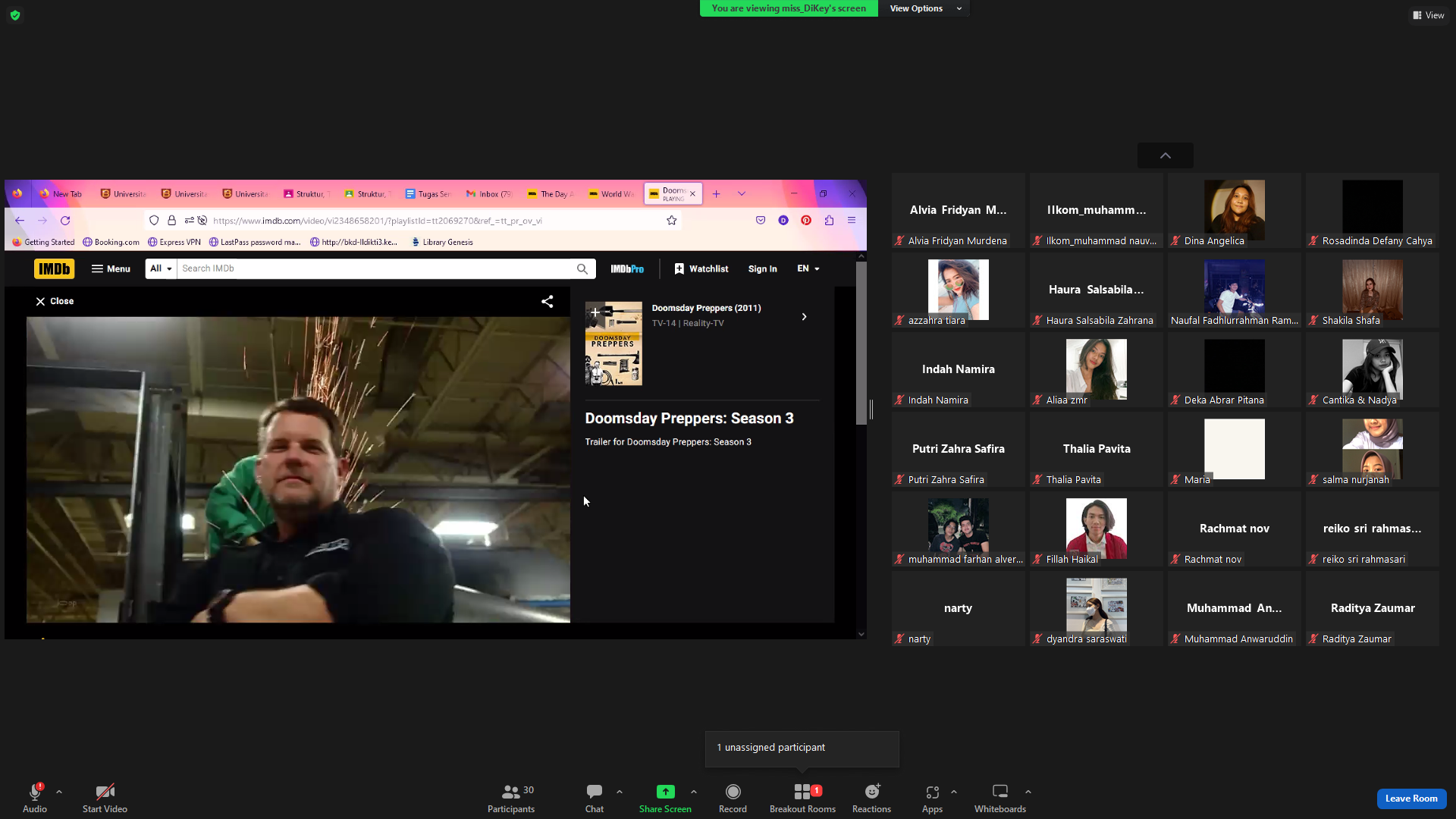The height and width of the screenshot is (819, 1456).
Task: Open the list all tabs chevron
Action: [742, 194]
